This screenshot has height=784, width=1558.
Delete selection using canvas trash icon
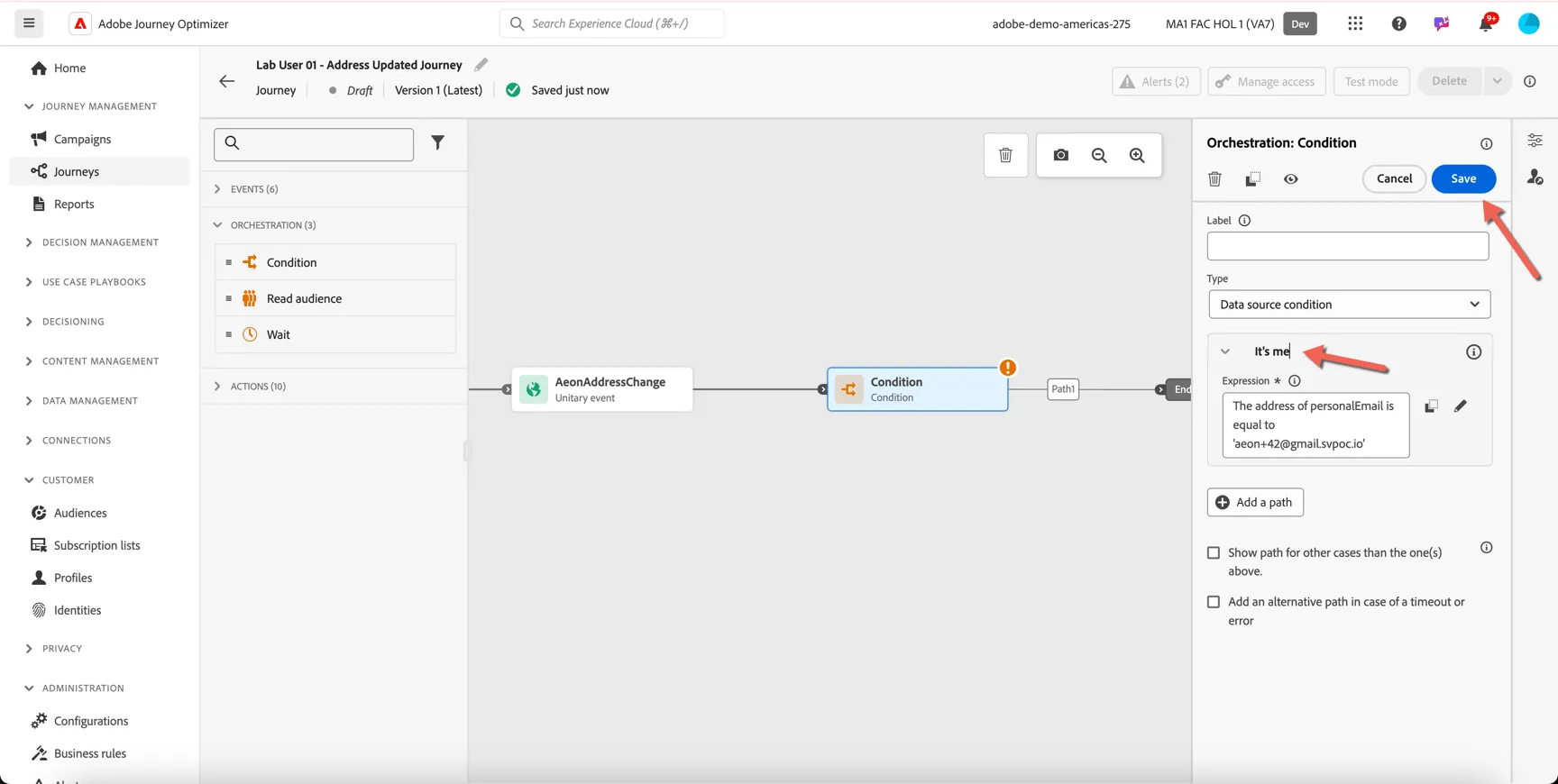pos(1005,155)
